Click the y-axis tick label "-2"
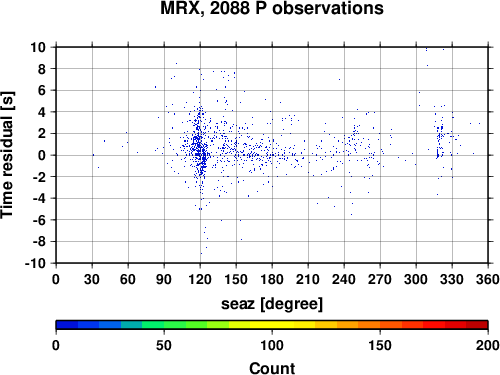This screenshot has height=375, width=500. [39, 177]
